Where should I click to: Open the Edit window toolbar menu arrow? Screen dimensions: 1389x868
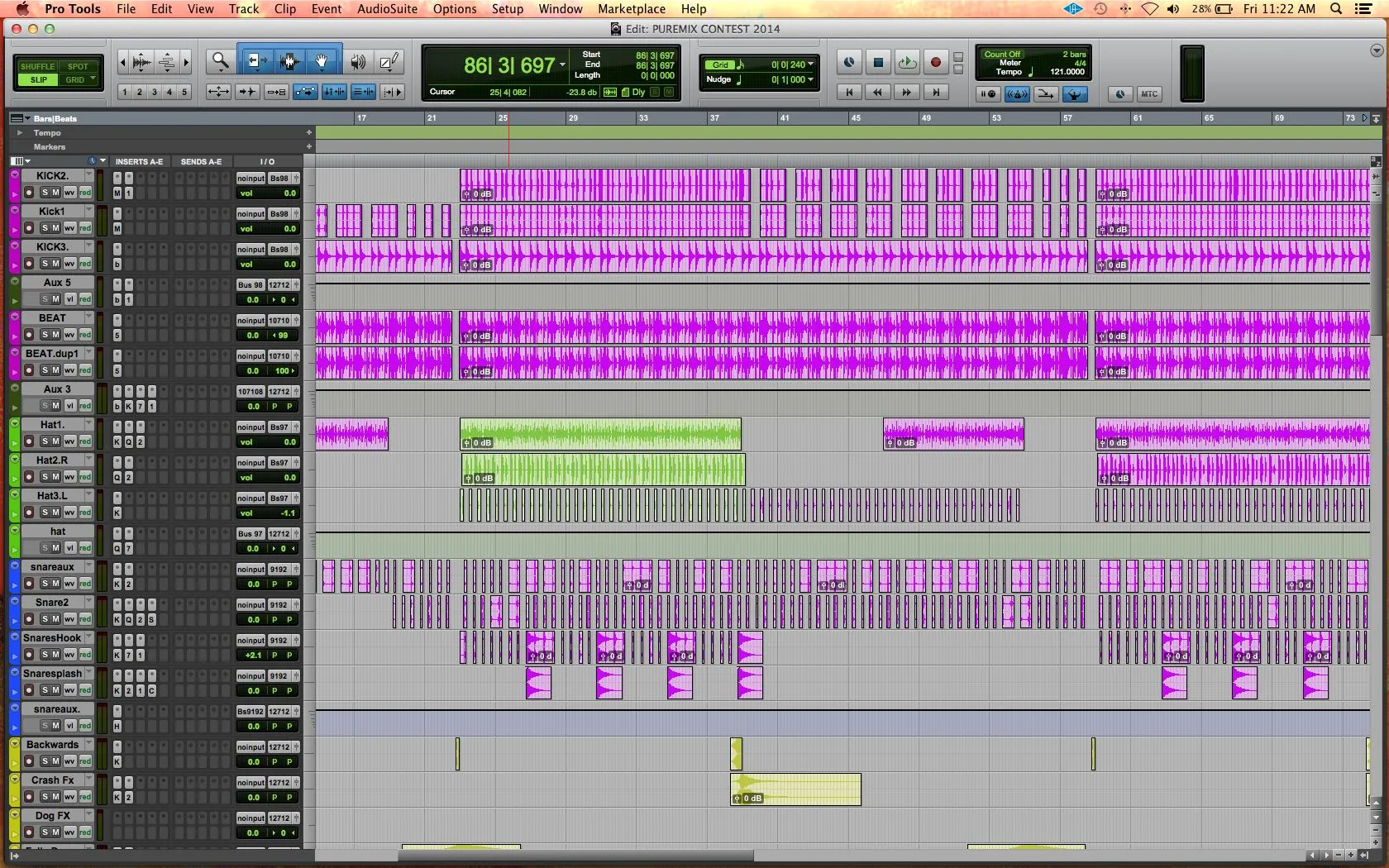pos(1377,50)
